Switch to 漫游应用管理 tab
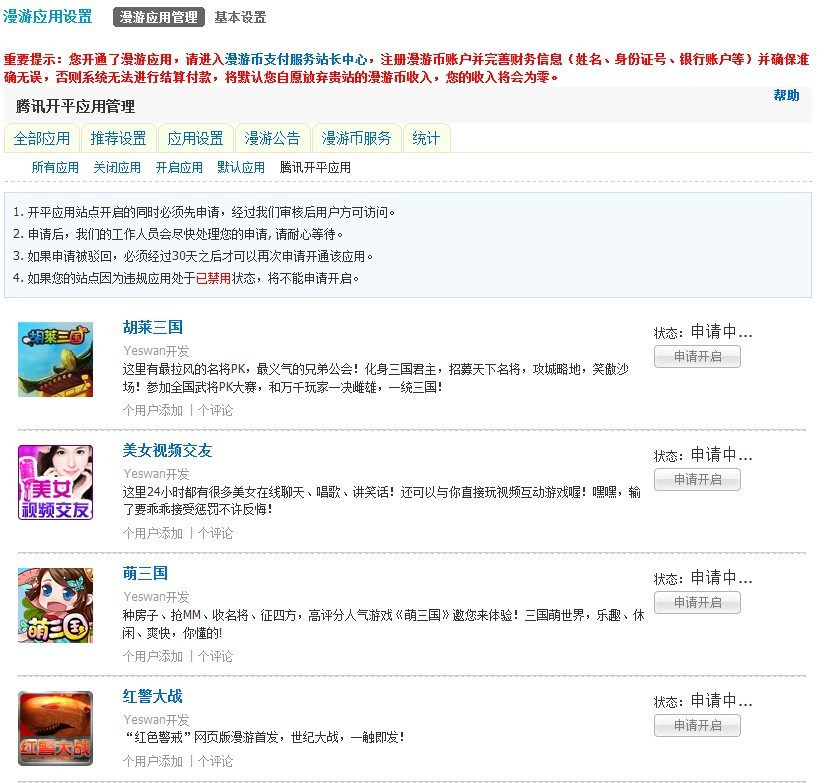 click(159, 17)
